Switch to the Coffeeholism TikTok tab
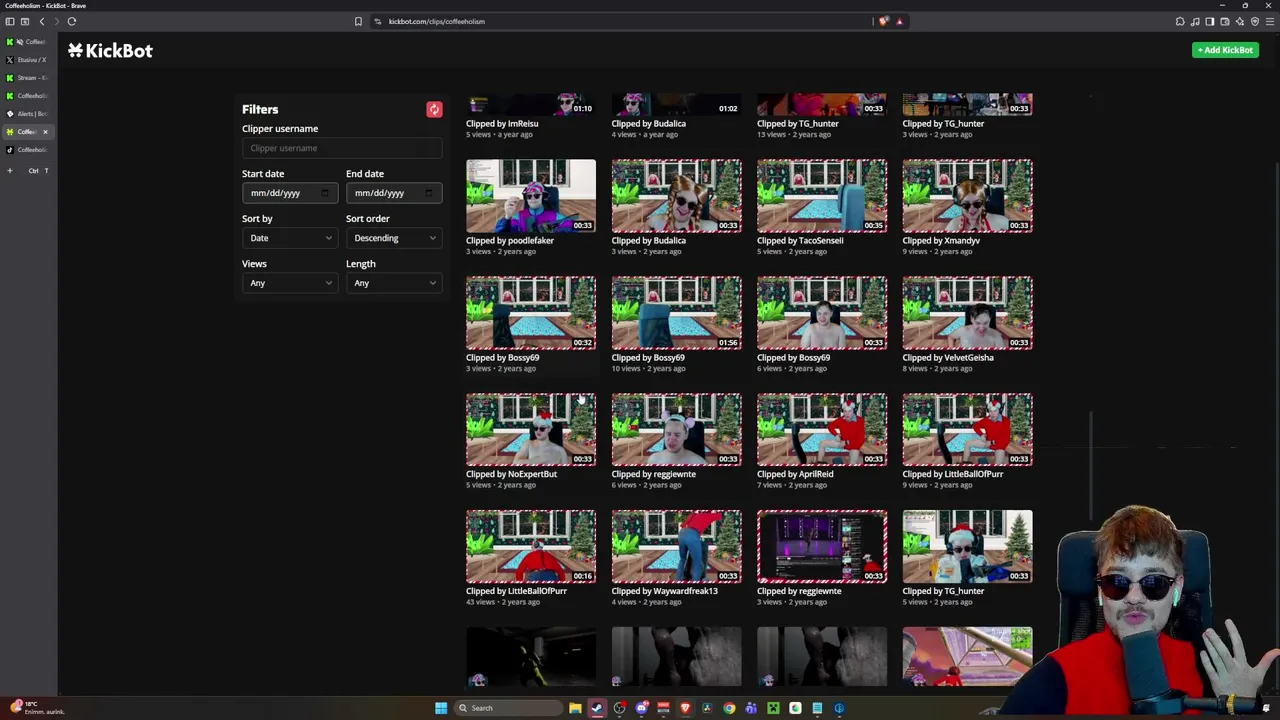 26,150
